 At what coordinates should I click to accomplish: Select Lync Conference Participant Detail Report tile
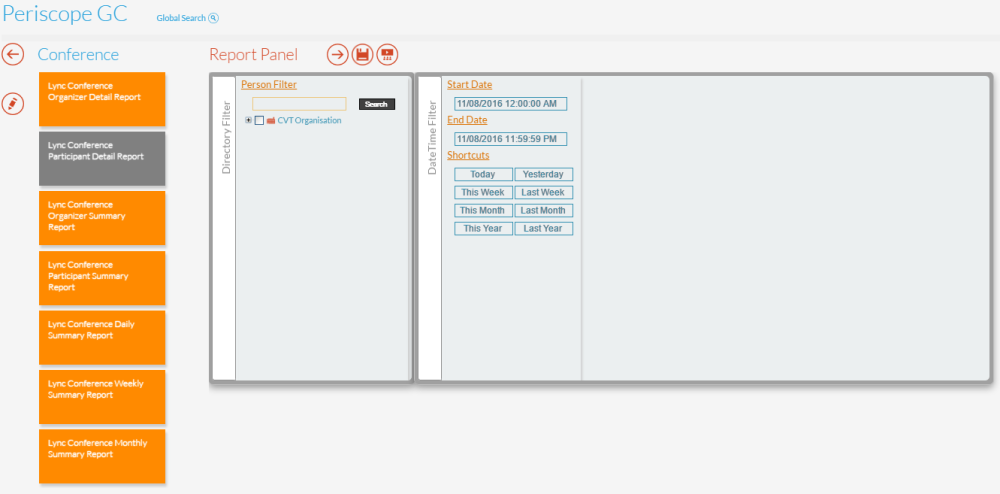pos(102,159)
